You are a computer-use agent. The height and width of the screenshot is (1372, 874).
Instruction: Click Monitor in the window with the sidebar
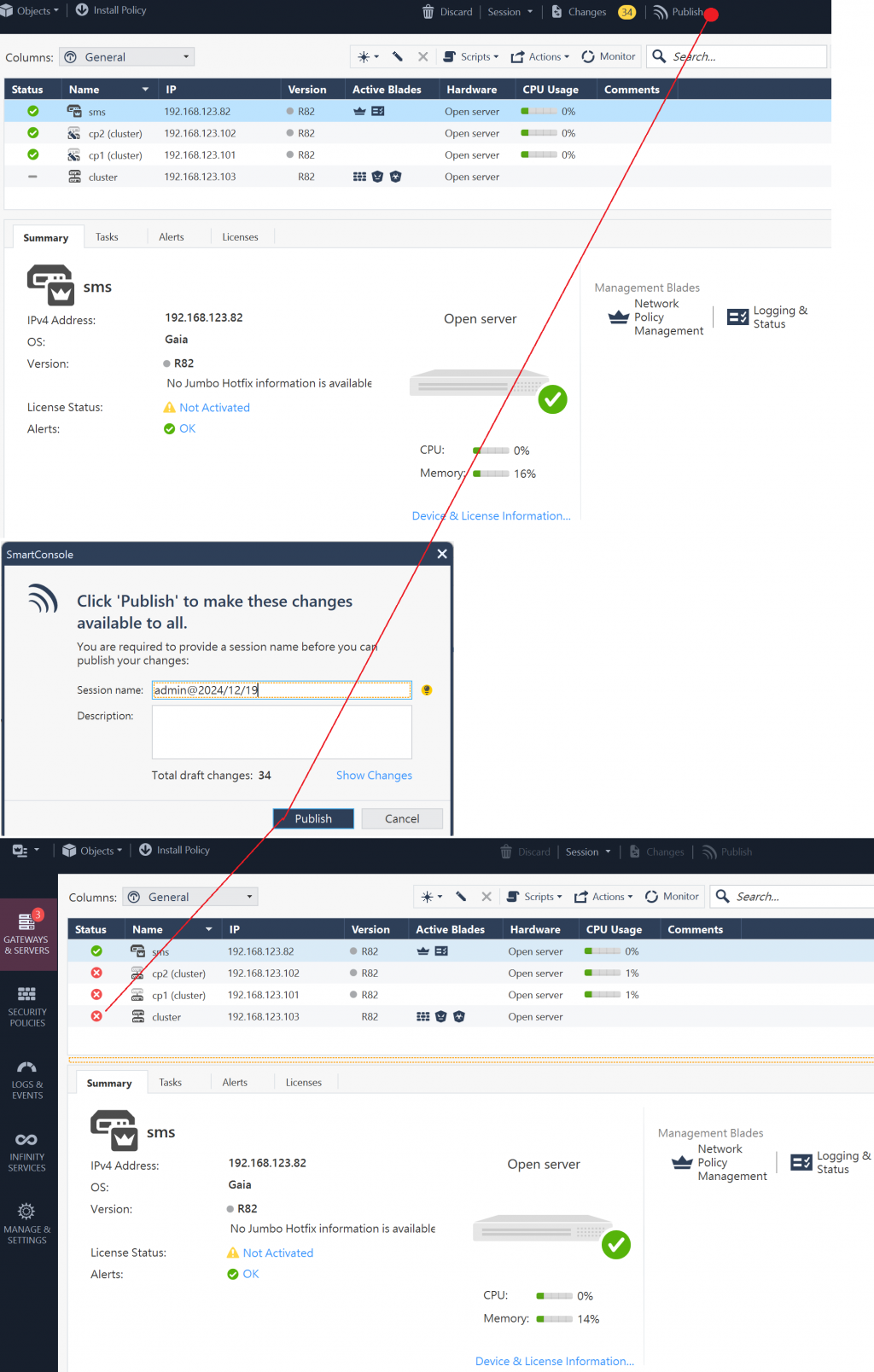tap(672, 897)
